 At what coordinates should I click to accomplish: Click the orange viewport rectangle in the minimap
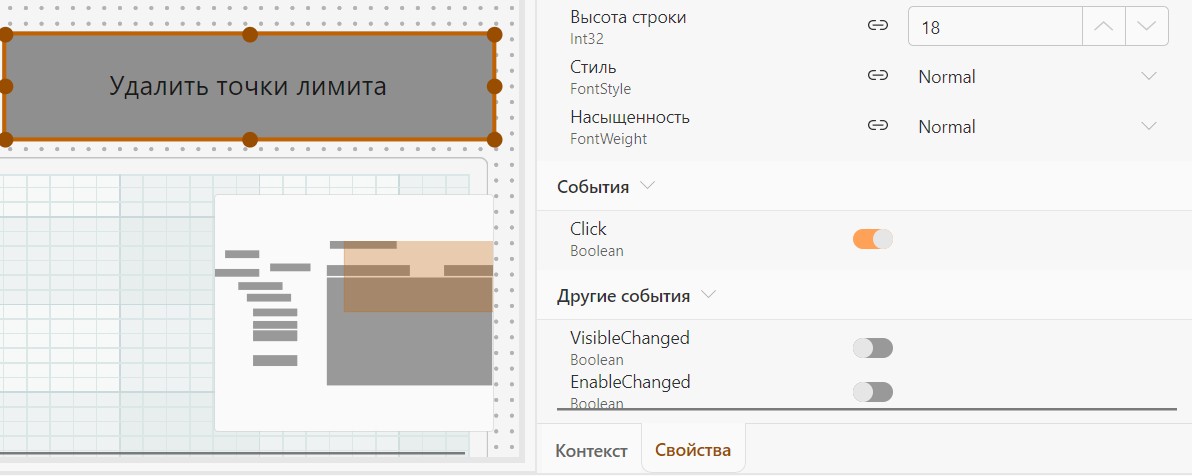[x=418, y=276]
